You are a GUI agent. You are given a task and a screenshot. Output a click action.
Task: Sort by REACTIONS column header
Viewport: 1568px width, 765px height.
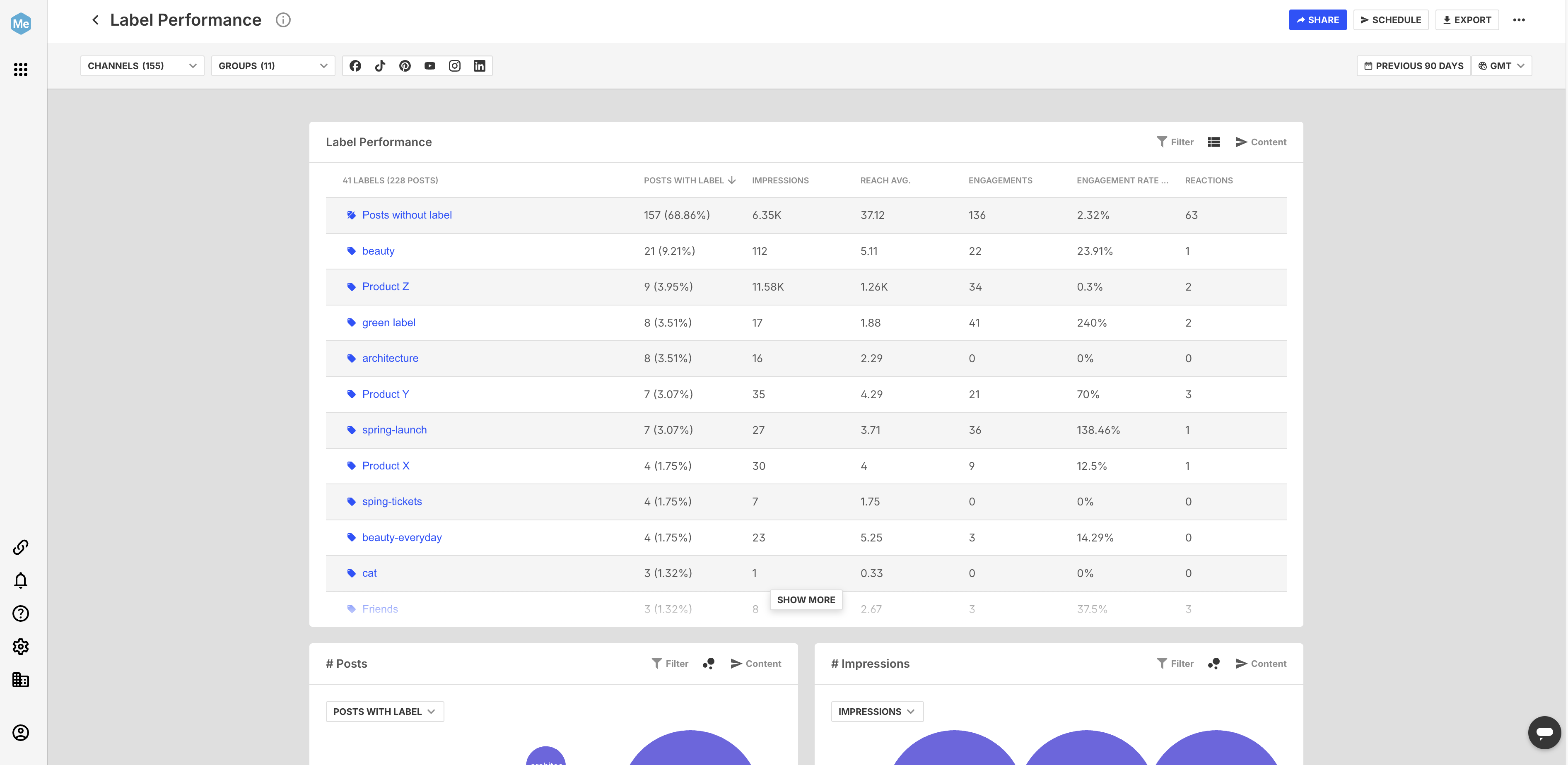pos(1209,180)
